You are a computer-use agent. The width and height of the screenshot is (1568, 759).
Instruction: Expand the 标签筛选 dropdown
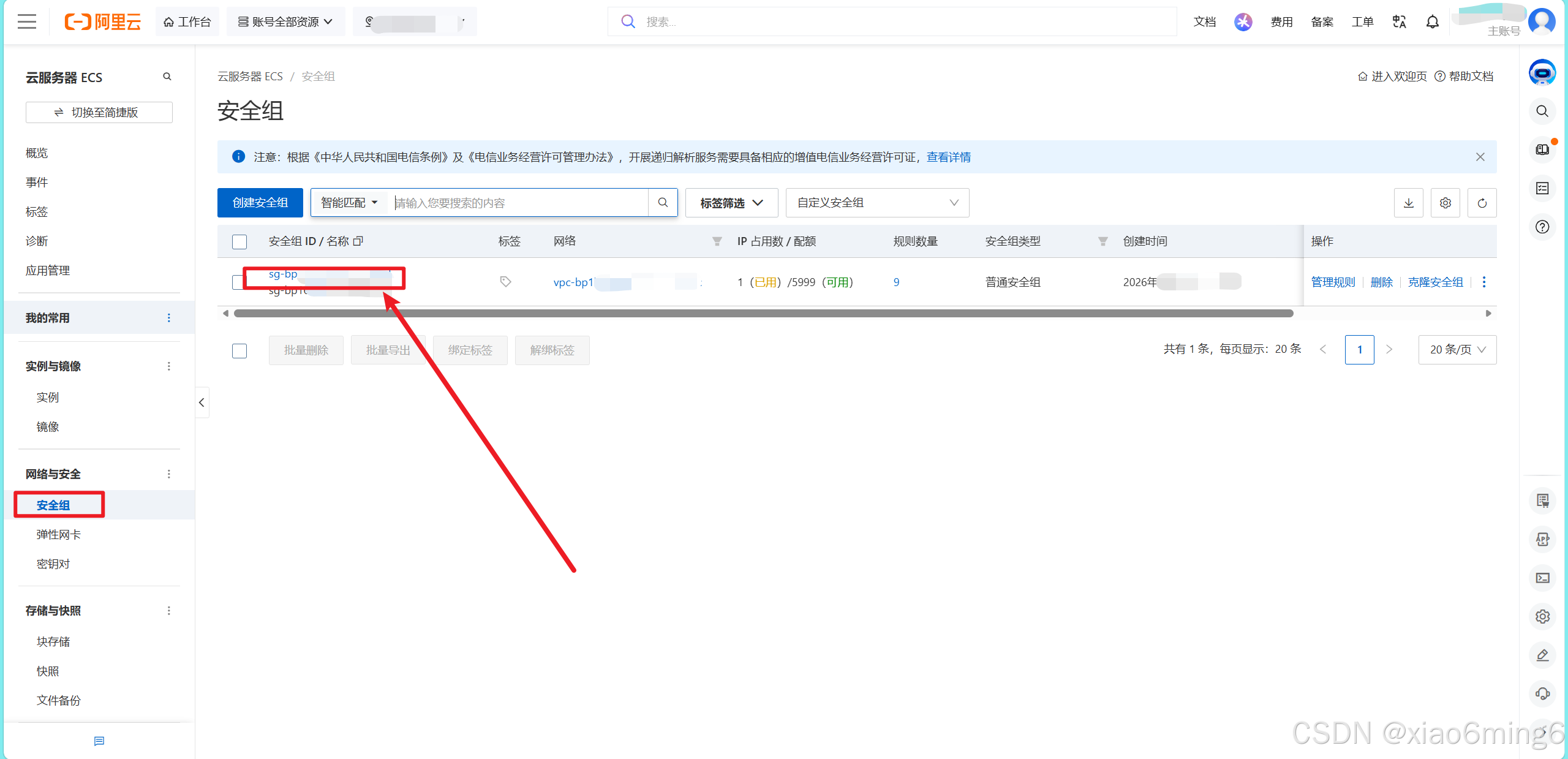(x=732, y=203)
